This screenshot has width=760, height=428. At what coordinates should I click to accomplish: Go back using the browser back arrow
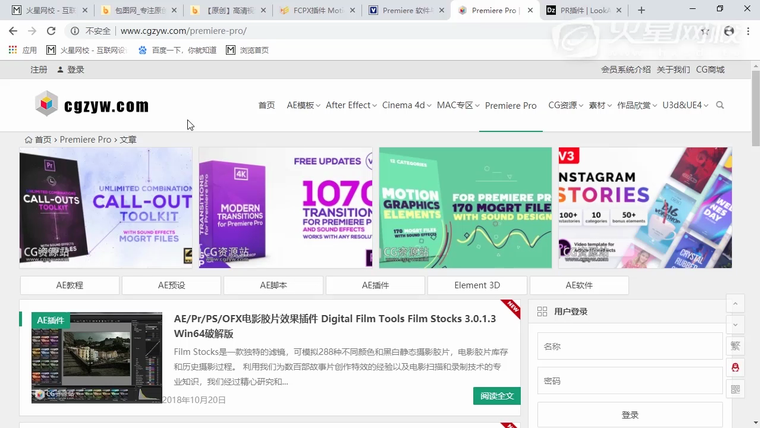[x=13, y=31]
